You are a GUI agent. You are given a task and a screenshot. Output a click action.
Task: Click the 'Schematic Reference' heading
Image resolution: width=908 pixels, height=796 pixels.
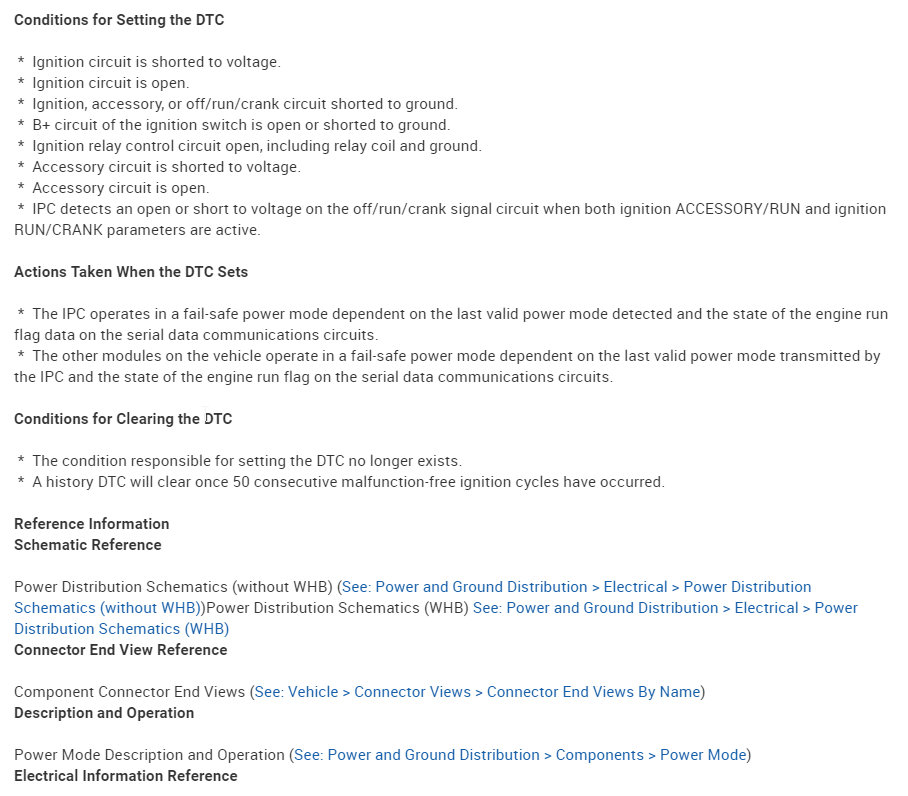(x=88, y=545)
